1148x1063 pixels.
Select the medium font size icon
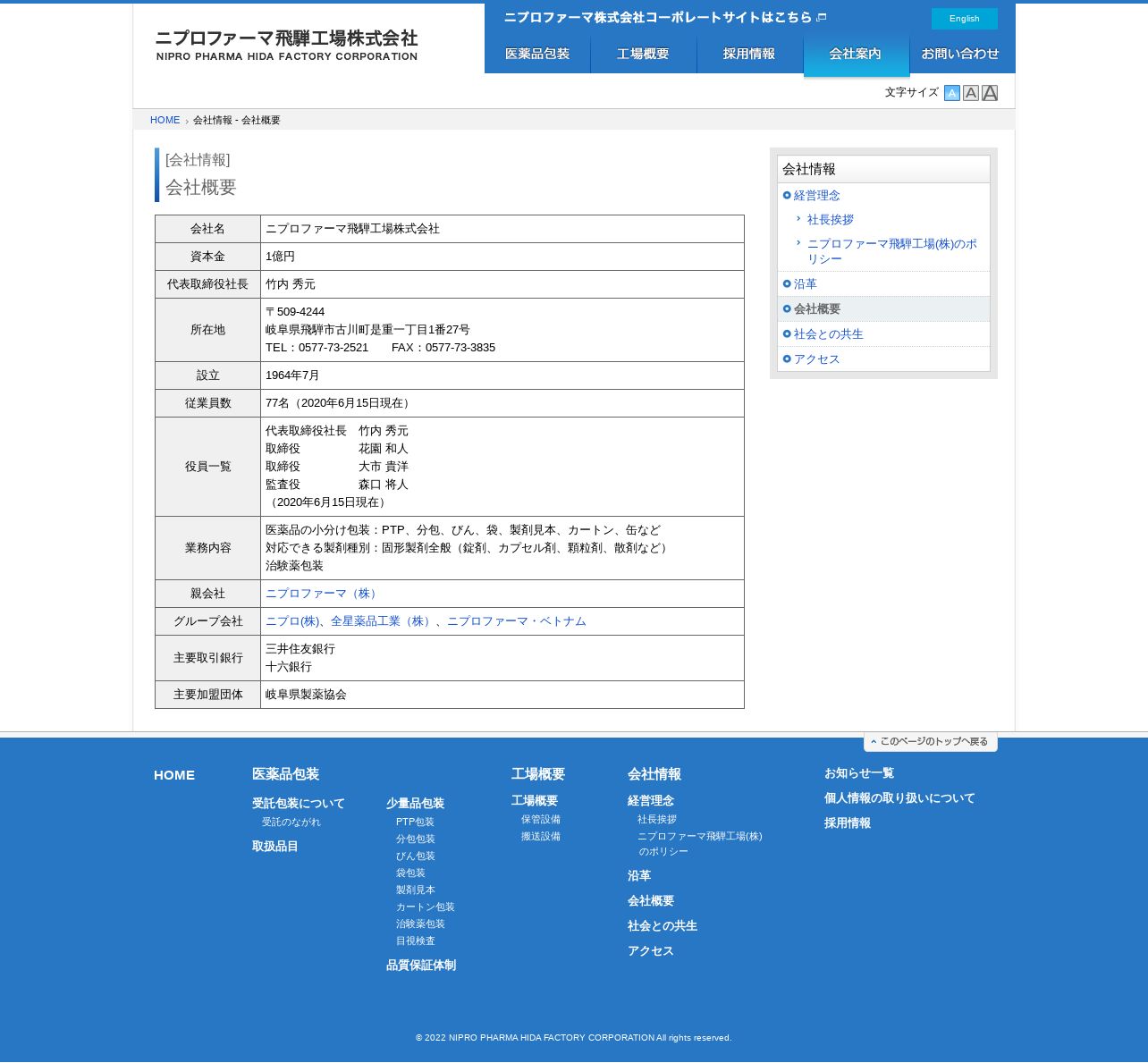click(x=971, y=93)
